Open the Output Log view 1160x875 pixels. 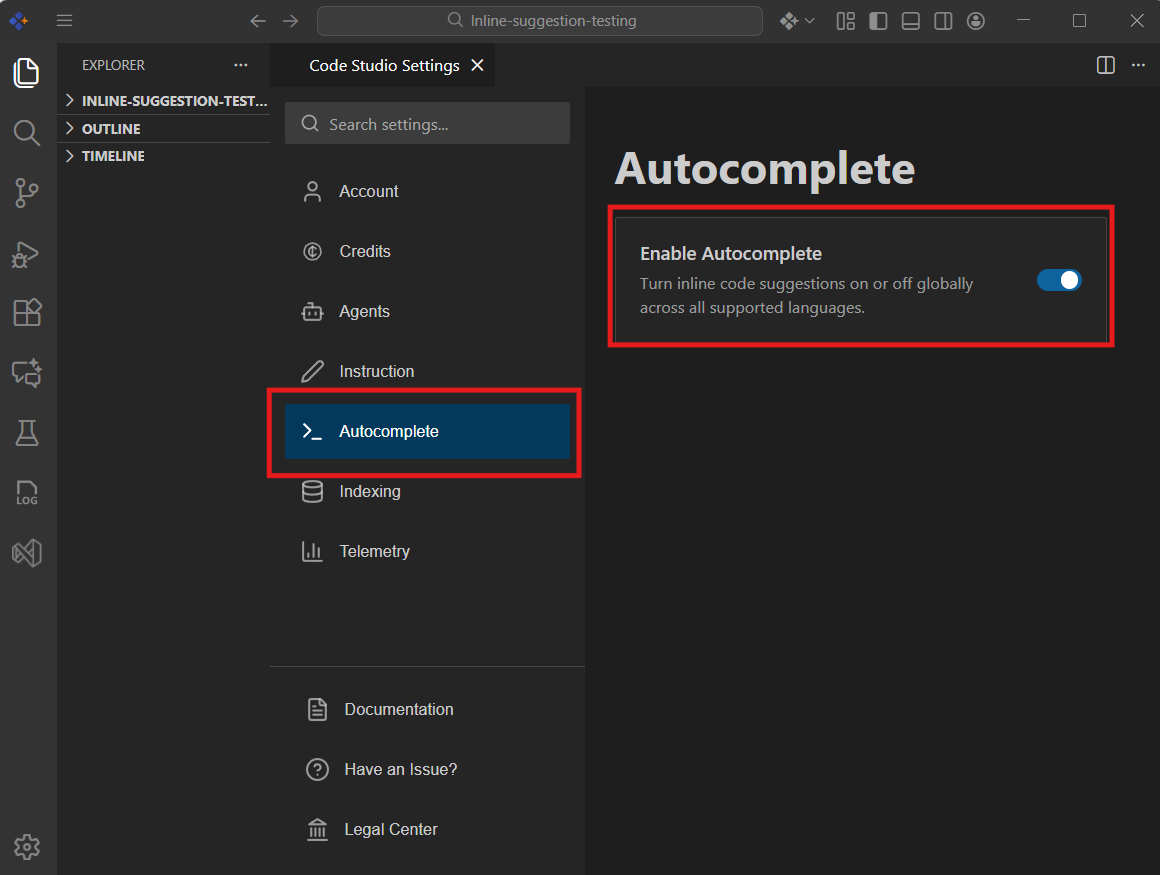click(27, 492)
